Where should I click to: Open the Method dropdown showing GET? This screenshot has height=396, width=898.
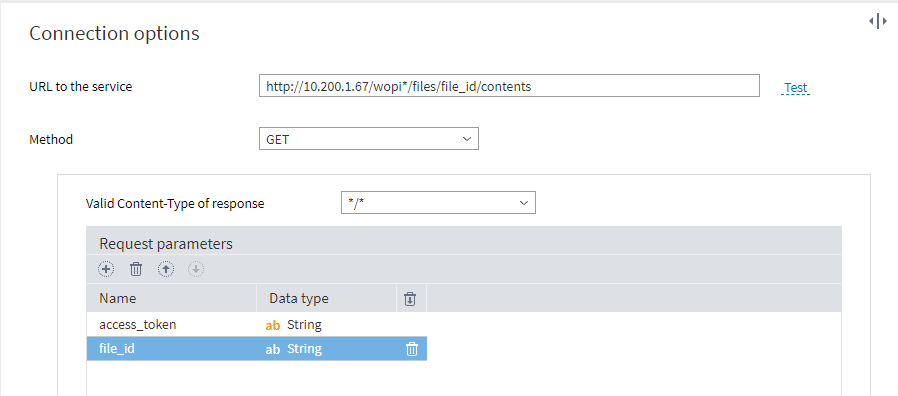pos(369,139)
